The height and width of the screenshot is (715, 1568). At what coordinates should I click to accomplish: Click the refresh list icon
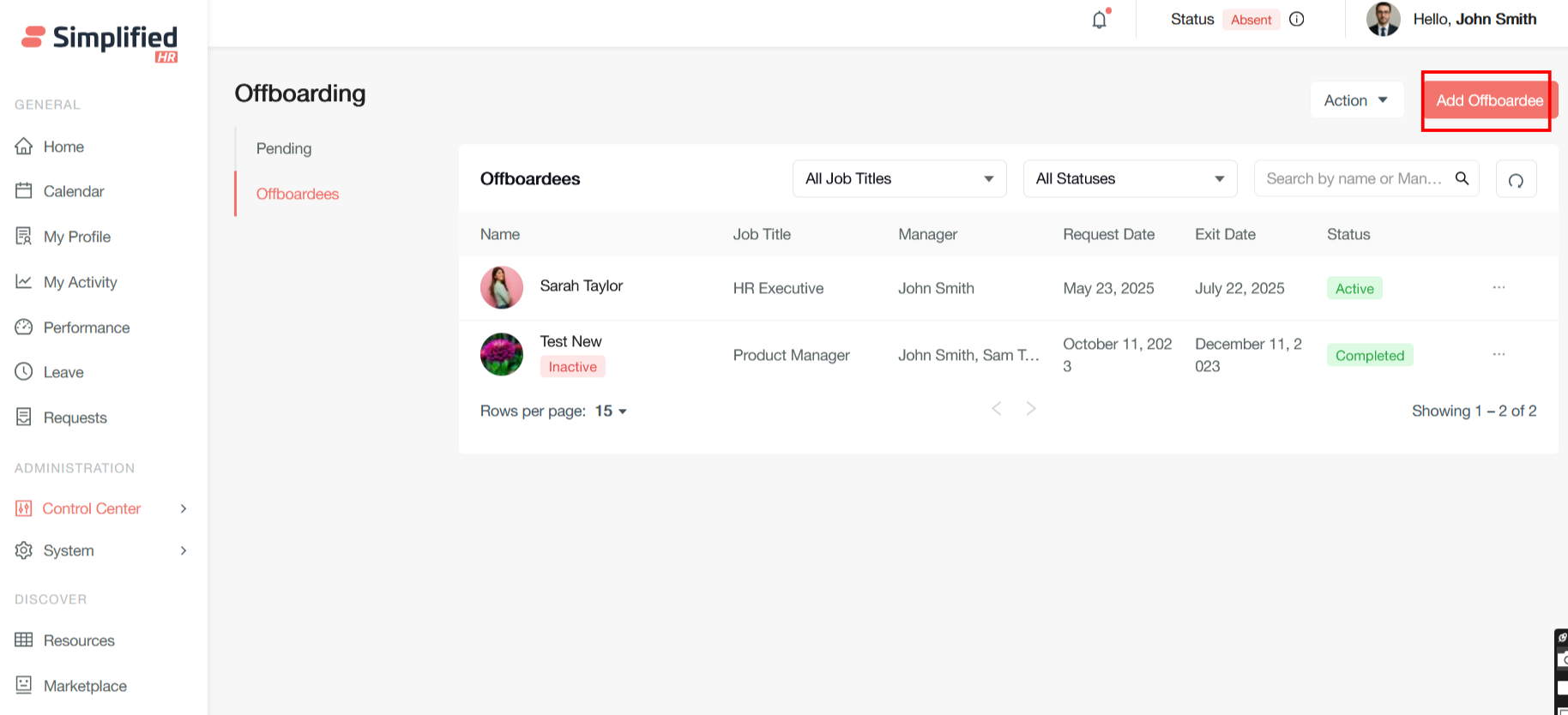click(x=1516, y=179)
